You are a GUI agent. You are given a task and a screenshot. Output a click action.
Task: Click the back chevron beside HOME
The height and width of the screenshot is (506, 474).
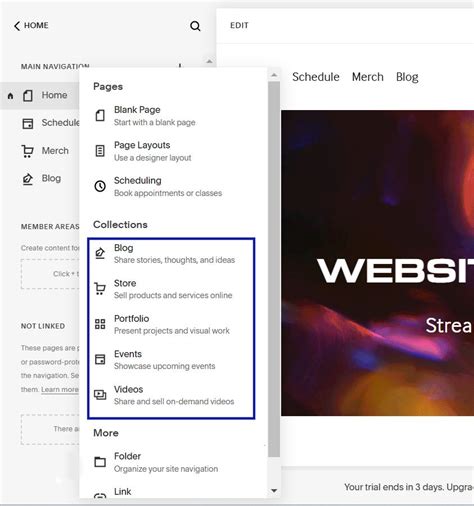click(x=17, y=26)
